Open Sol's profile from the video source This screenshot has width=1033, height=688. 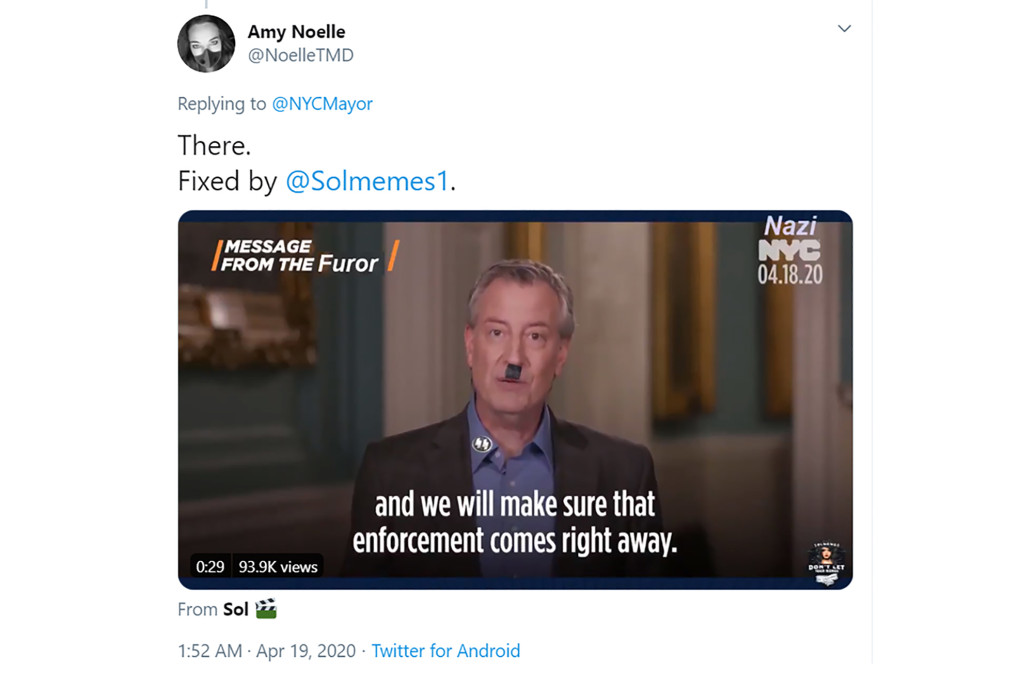(236, 609)
